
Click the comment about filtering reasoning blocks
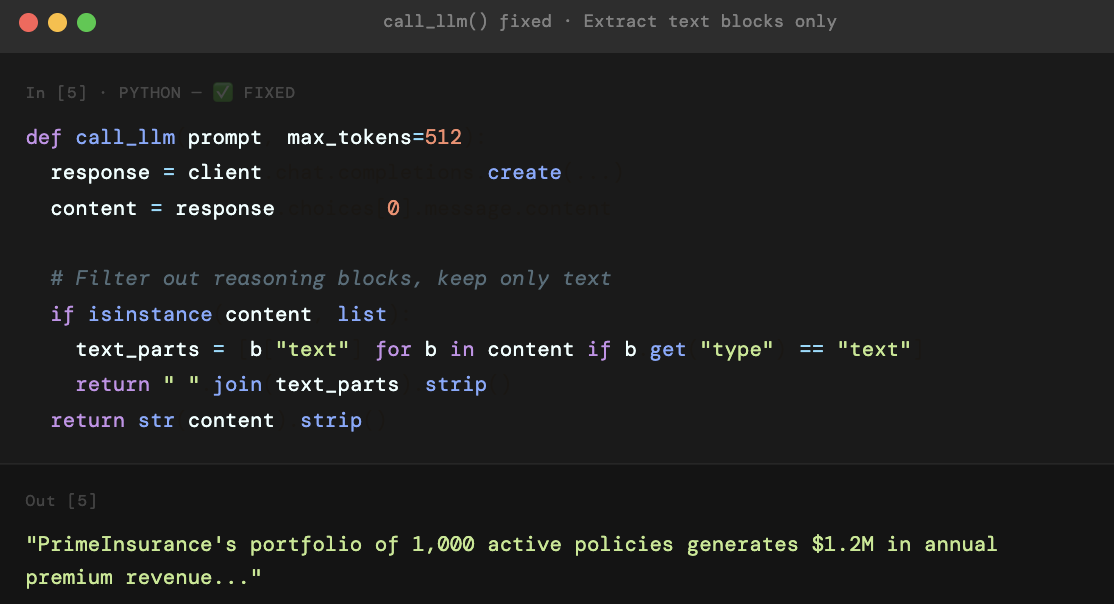(330, 278)
